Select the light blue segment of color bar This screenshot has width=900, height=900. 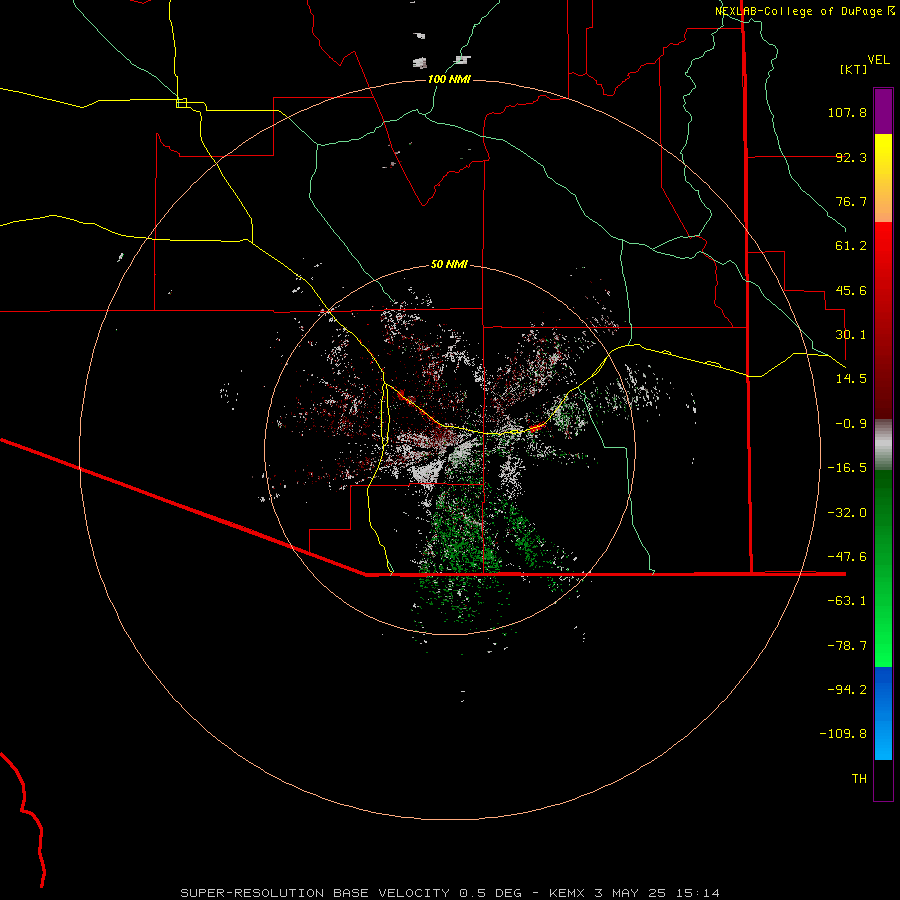(x=883, y=738)
